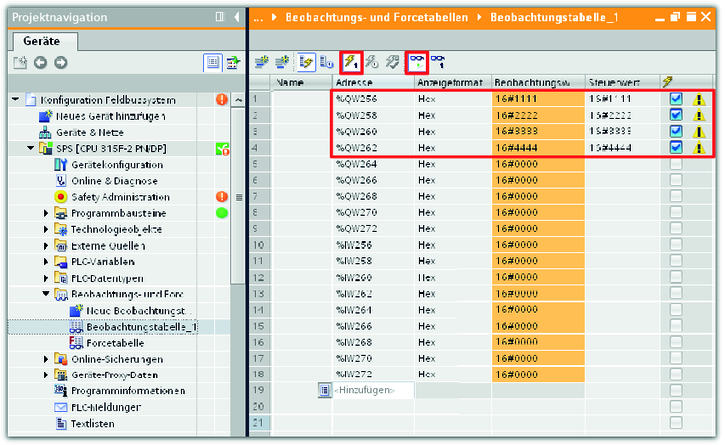This screenshot has width=725, height=445.
Task: Uncheck modify checkbox for %QW260 row
Action: (676, 131)
